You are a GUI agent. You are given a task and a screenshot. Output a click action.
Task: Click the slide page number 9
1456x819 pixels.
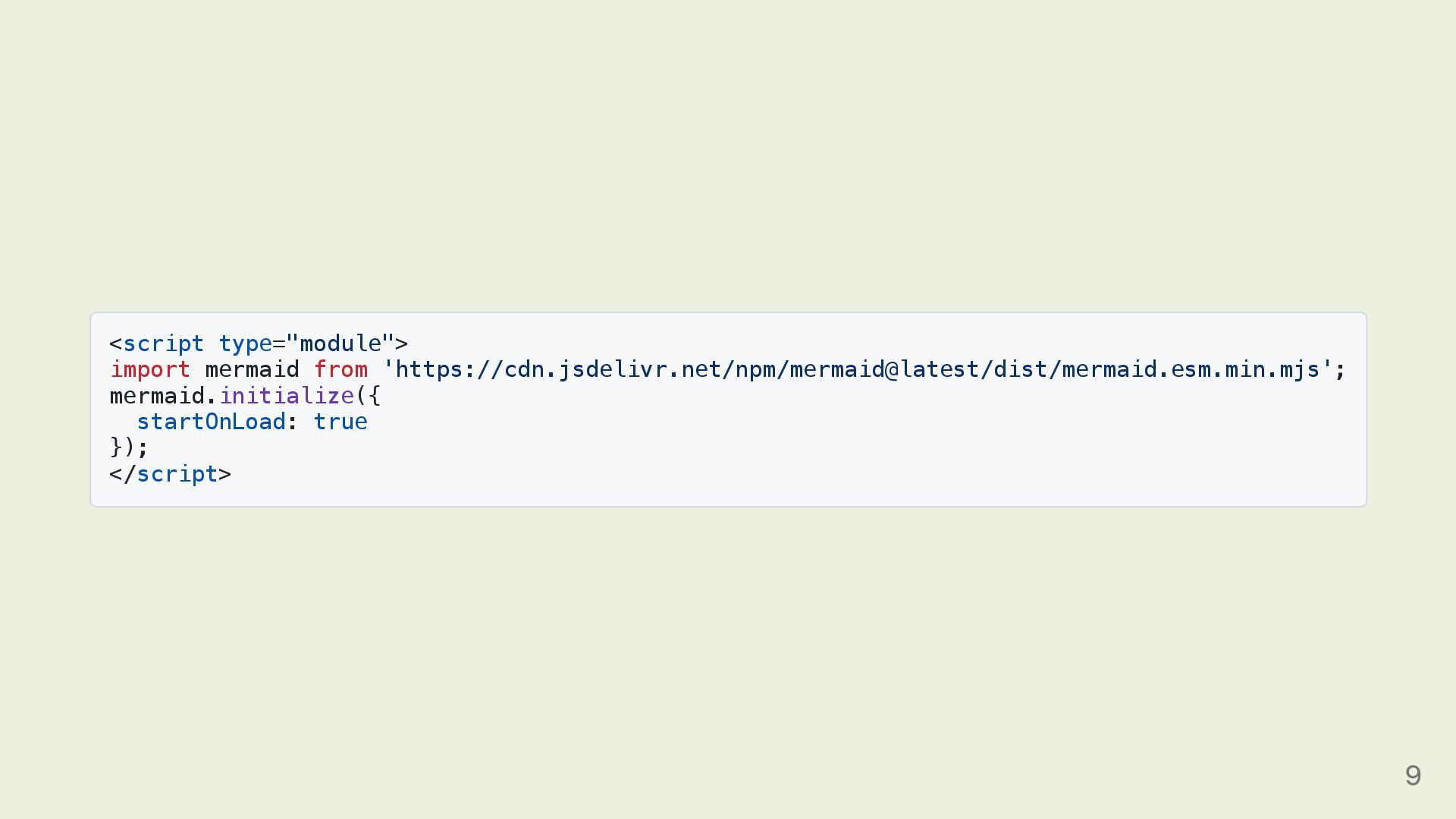point(1413,775)
